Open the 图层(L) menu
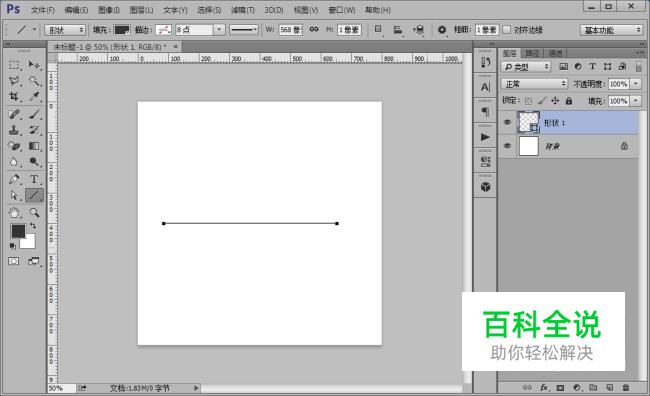 pyautogui.click(x=141, y=10)
